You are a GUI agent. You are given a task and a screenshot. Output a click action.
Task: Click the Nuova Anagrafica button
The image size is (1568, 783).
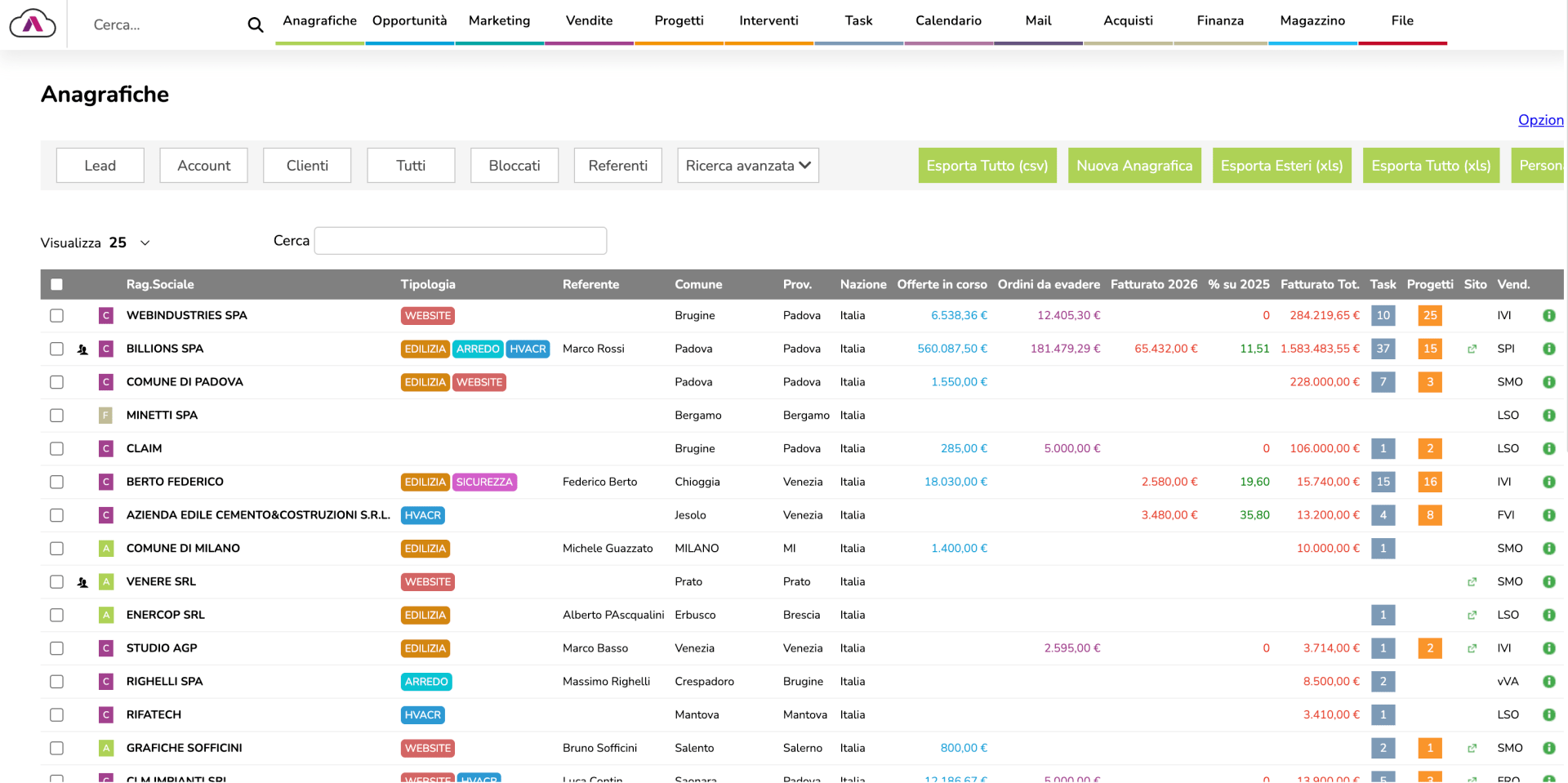pos(1134,166)
